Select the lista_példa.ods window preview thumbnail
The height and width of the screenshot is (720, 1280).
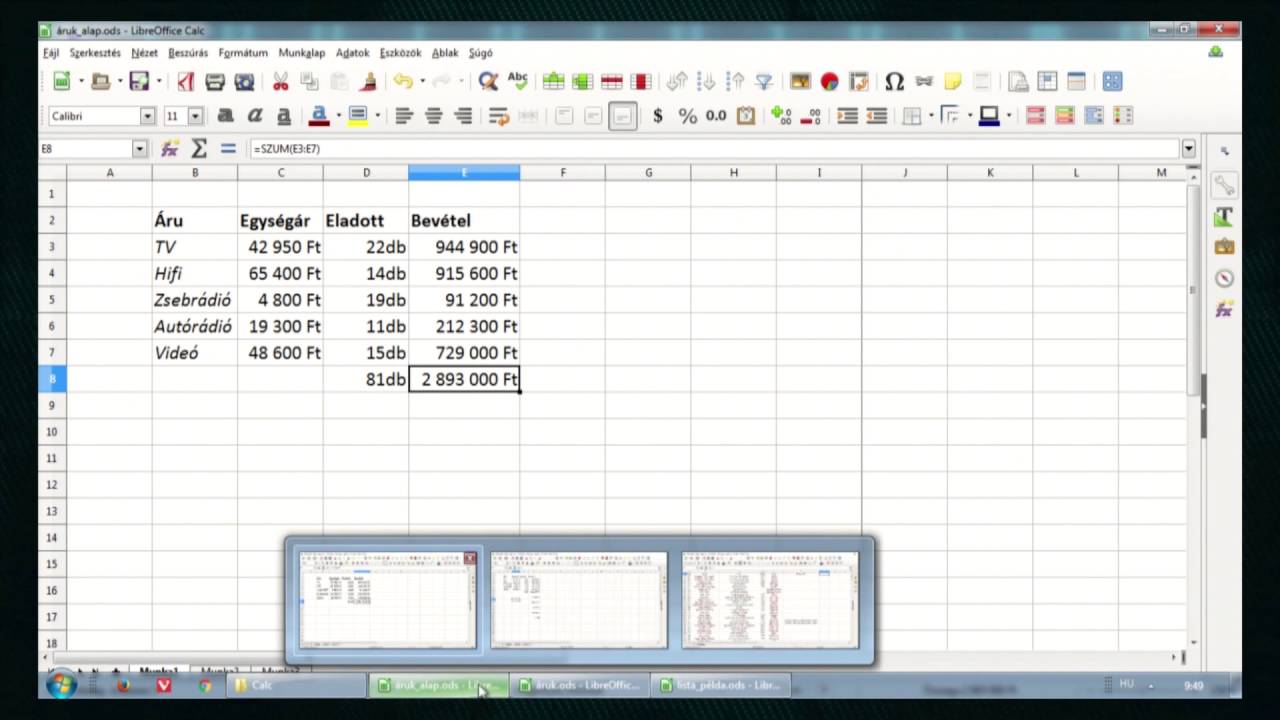point(769,600)
